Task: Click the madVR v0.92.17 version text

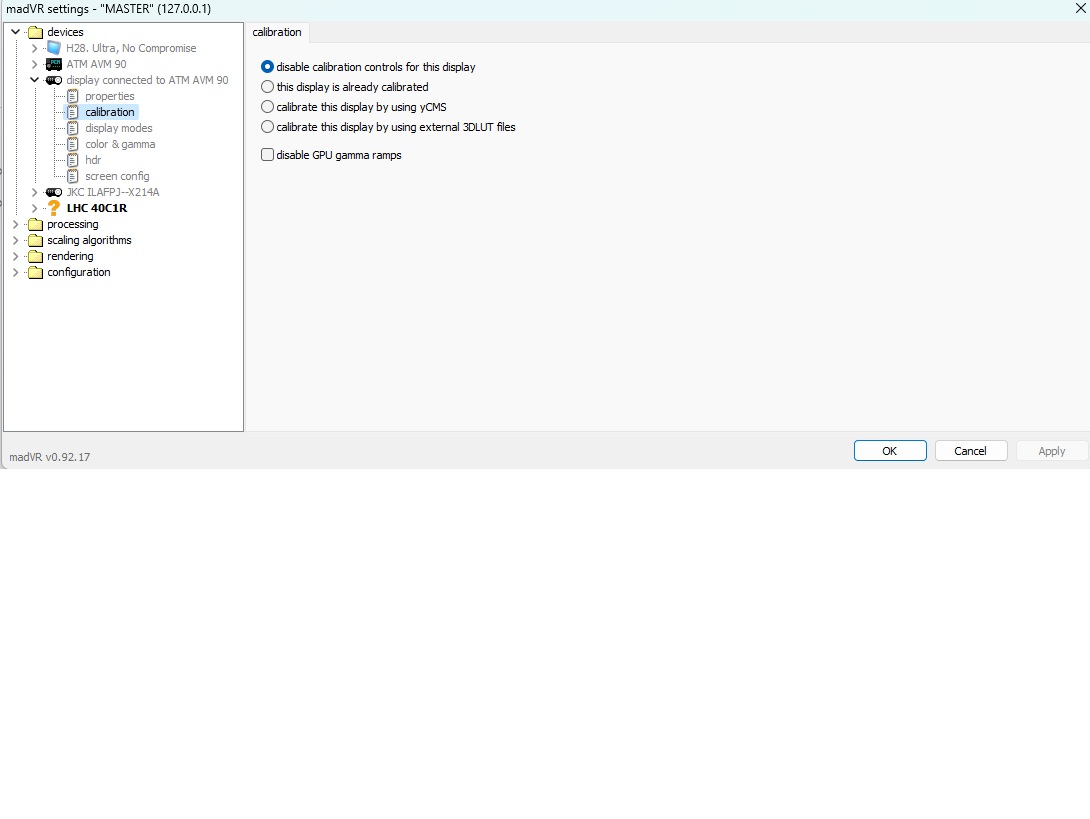Action: [x=49, y=457]
